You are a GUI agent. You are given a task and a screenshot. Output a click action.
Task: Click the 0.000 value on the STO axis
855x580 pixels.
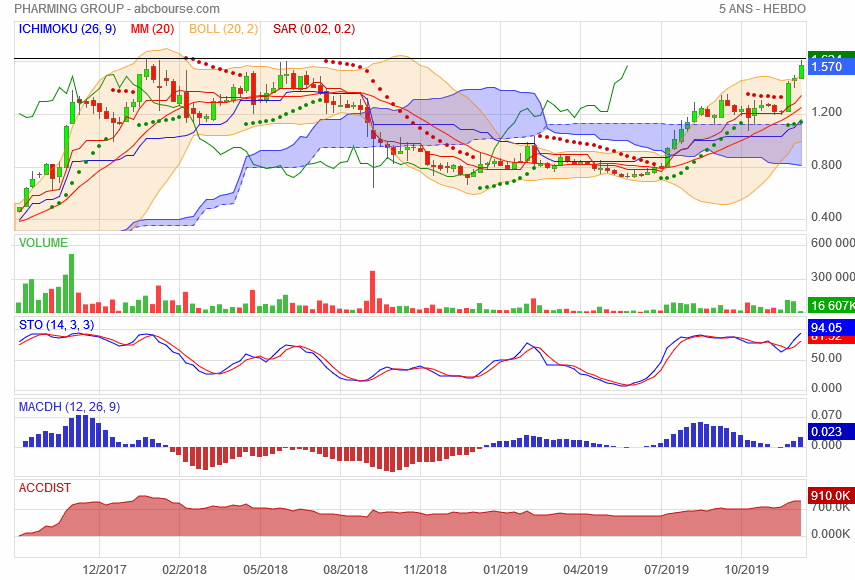coord(826,388)
